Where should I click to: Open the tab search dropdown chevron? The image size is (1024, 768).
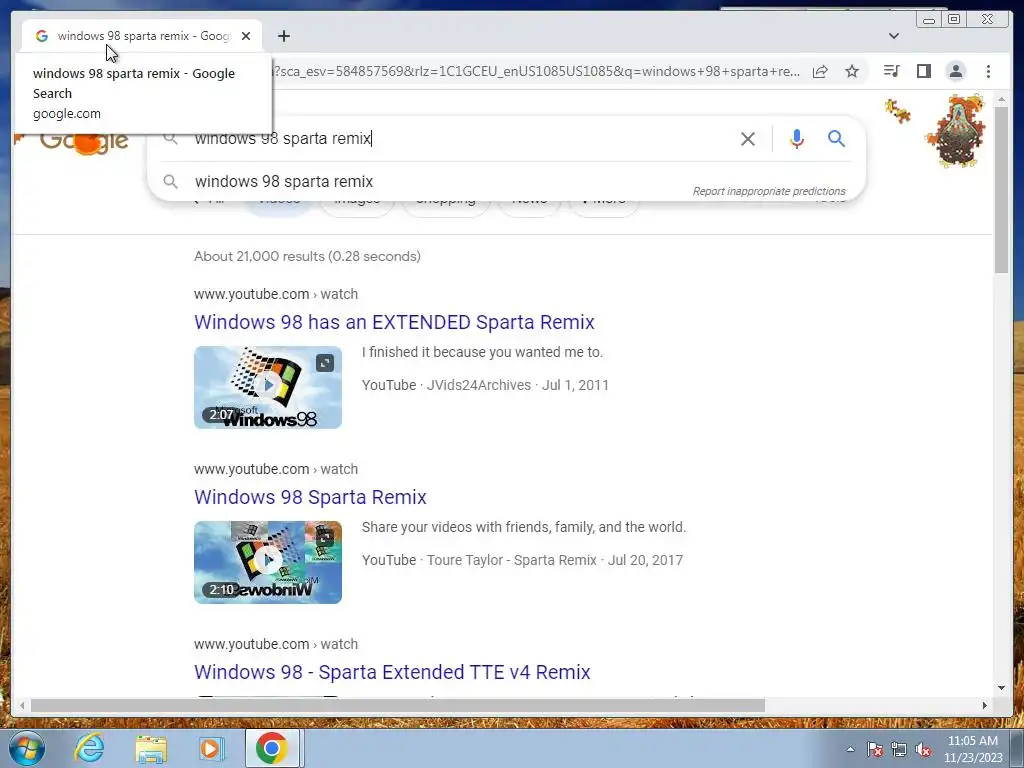[893, 36]
